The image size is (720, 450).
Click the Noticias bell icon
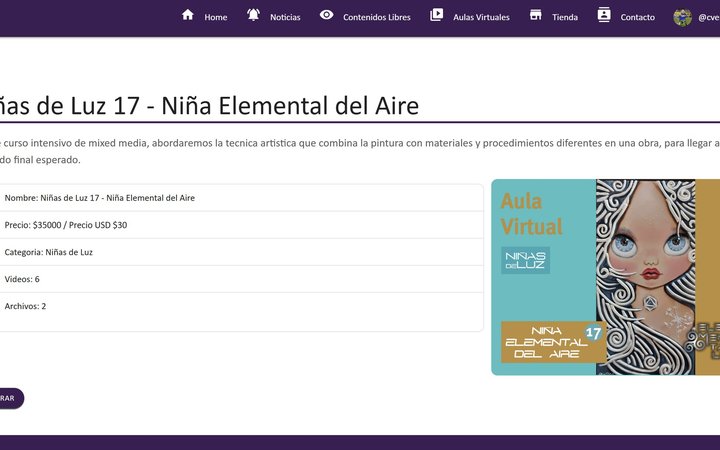tap(253, 15)
